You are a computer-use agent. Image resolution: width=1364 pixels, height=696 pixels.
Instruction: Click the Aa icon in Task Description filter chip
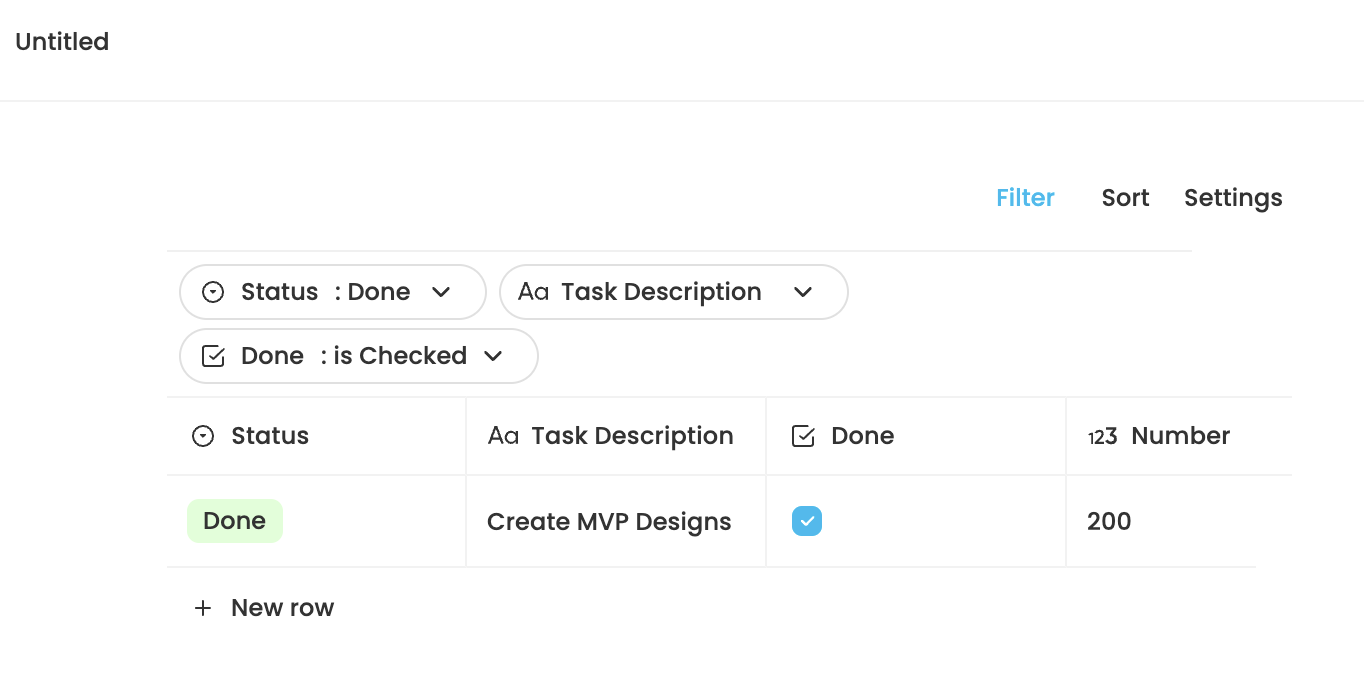point(534,291)
